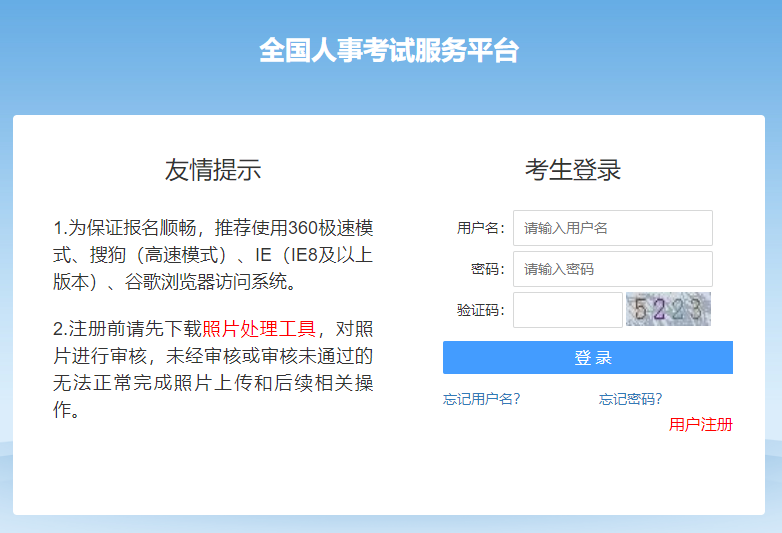
Task: Click the 验证码: label
Action: [x=480, y=310]
